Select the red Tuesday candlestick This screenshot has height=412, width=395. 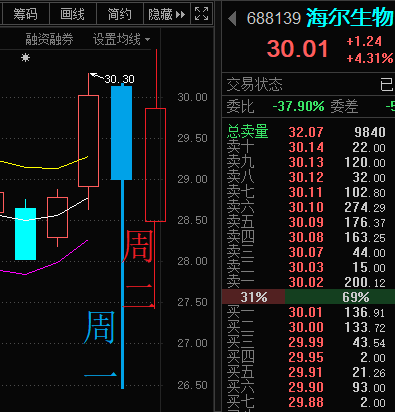[x=156, y=165]
